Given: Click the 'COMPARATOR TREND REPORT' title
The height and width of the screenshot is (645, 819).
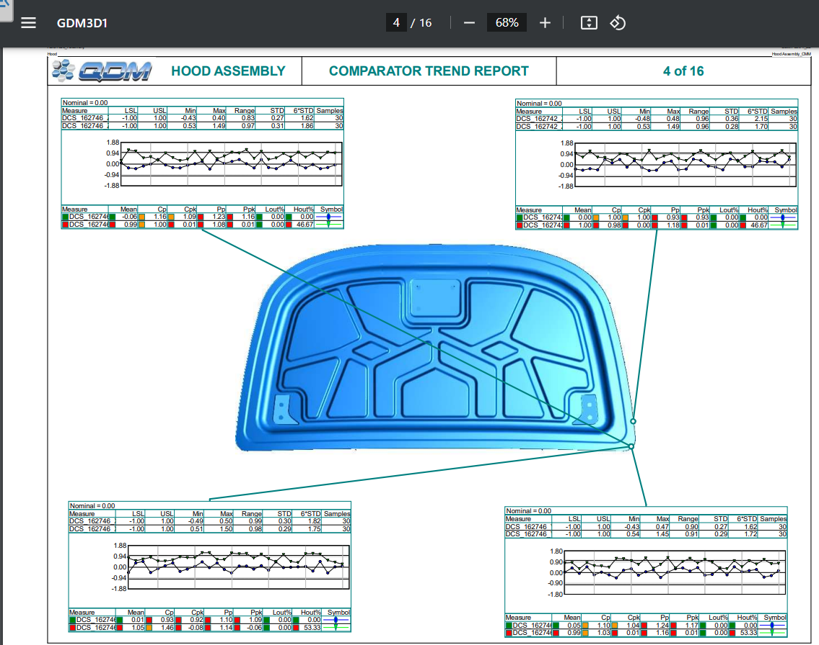Looking at the screenshot, I should tap(429, 71).
